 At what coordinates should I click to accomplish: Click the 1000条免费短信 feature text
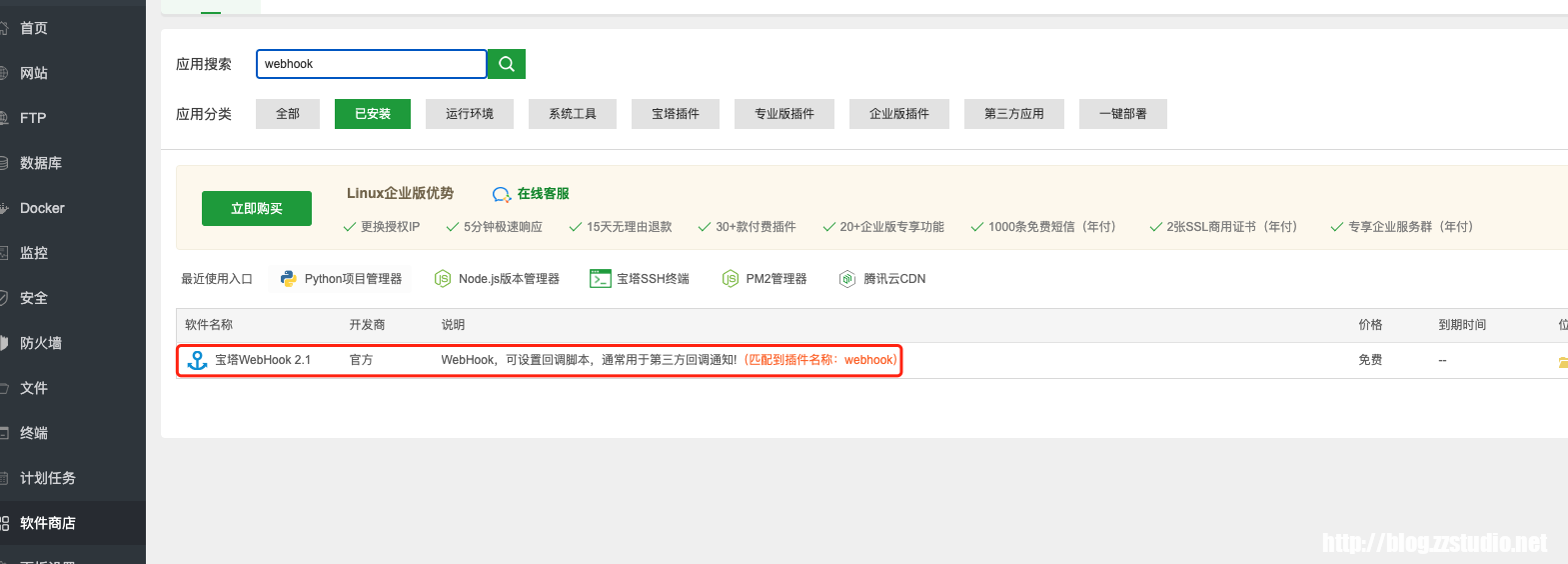click(1052, 227)
